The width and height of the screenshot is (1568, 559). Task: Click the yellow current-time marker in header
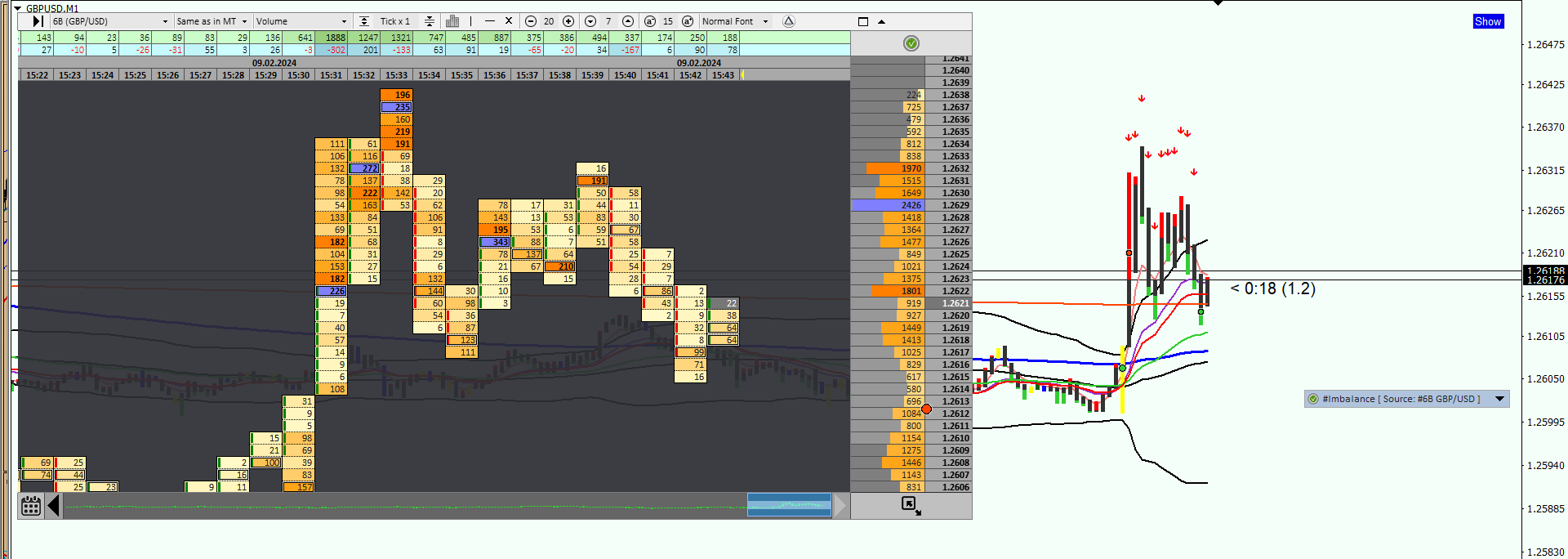[742, 75]
